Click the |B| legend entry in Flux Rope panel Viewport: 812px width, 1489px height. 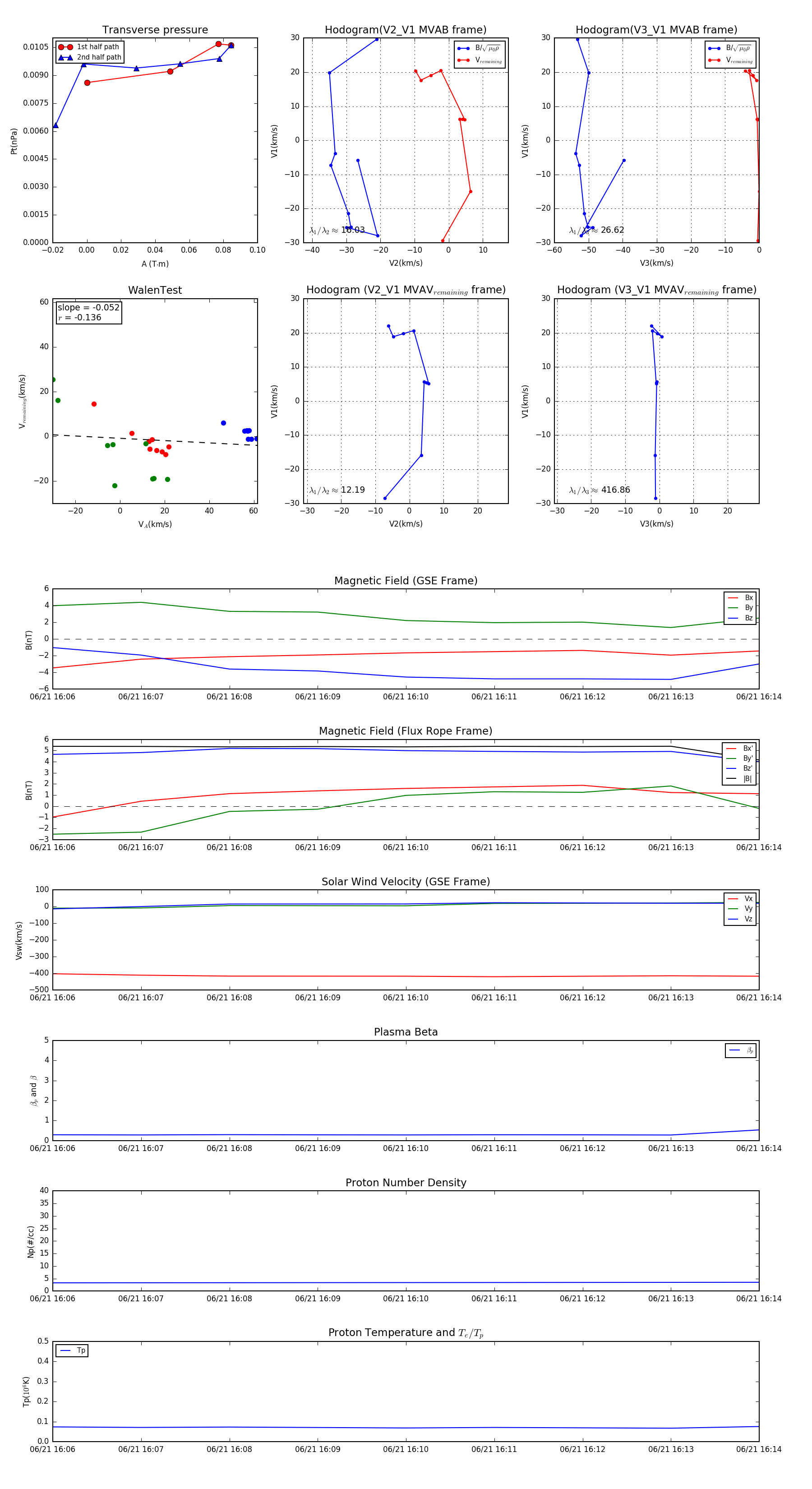point(740,779)
